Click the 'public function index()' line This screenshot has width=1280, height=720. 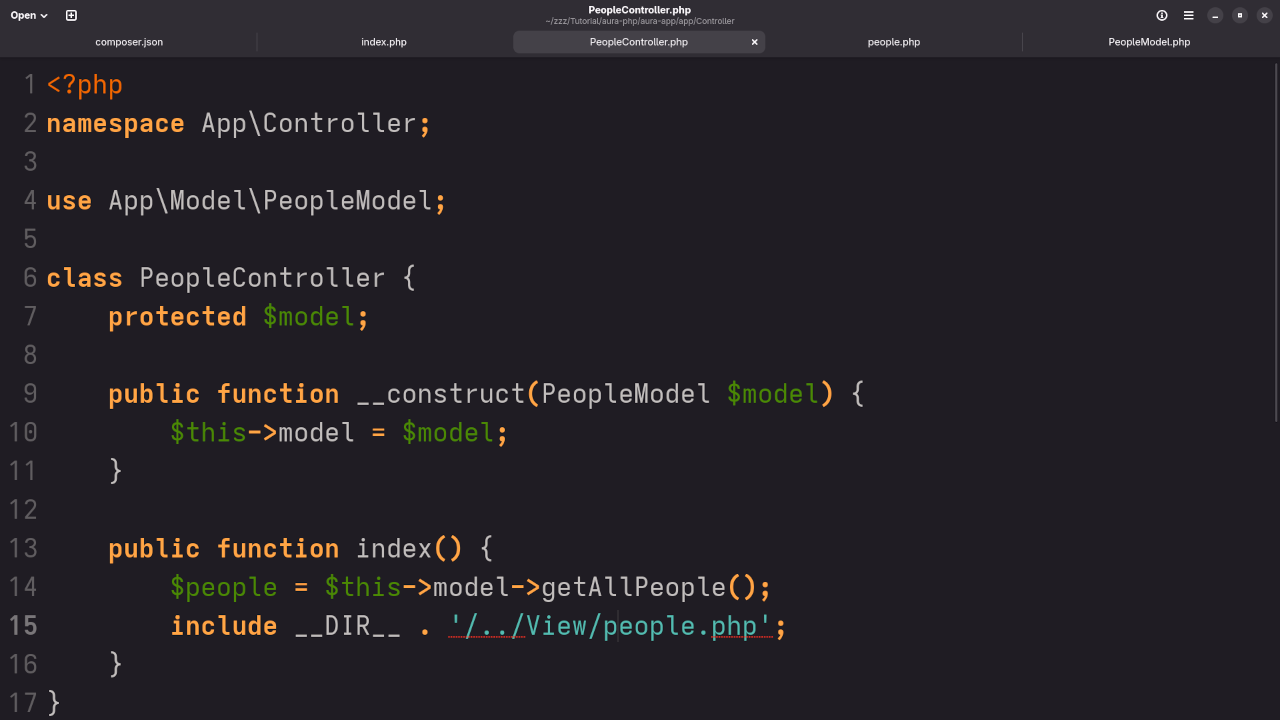click(x=300, y=549)
